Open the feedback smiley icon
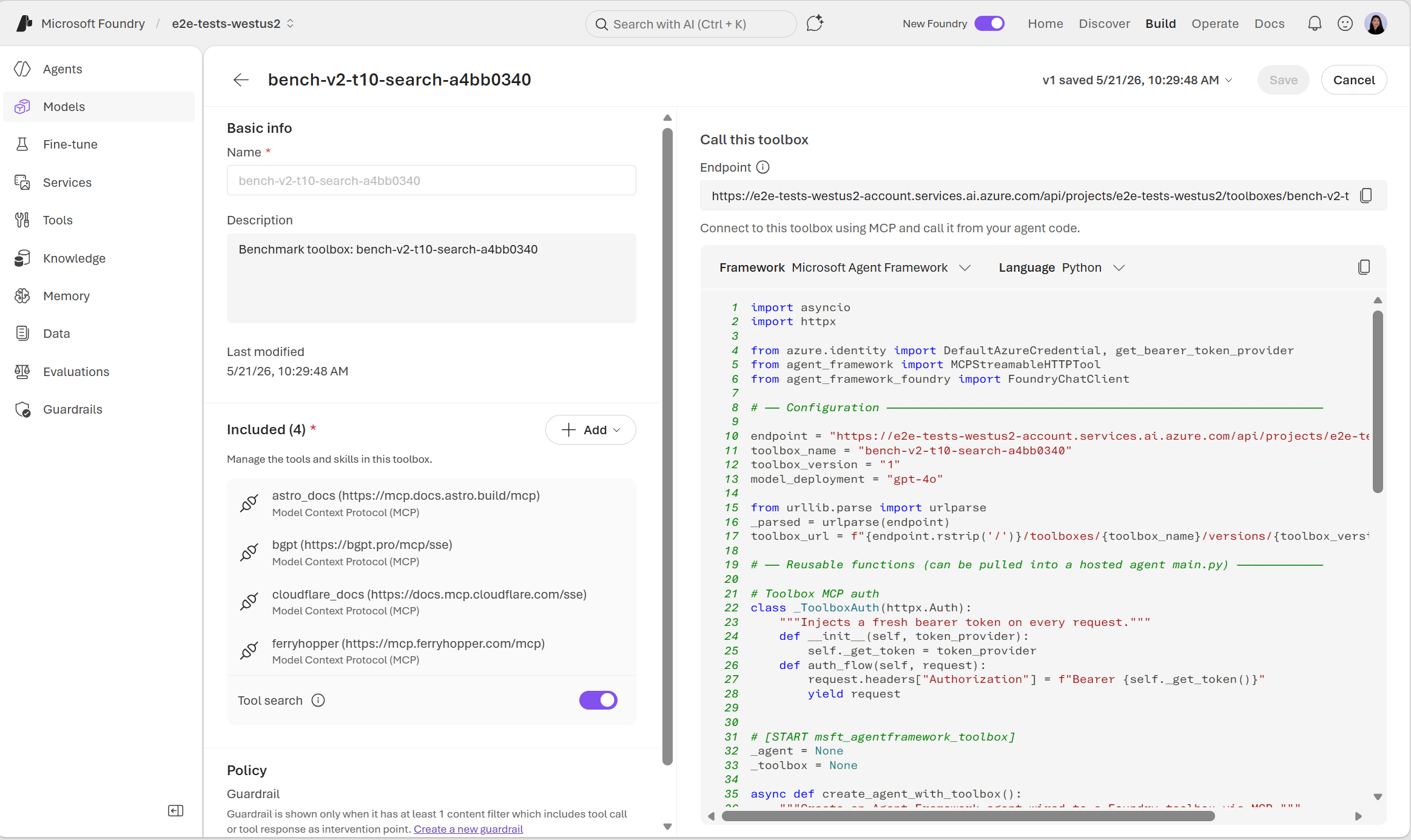 click(x=1345, y=24)
